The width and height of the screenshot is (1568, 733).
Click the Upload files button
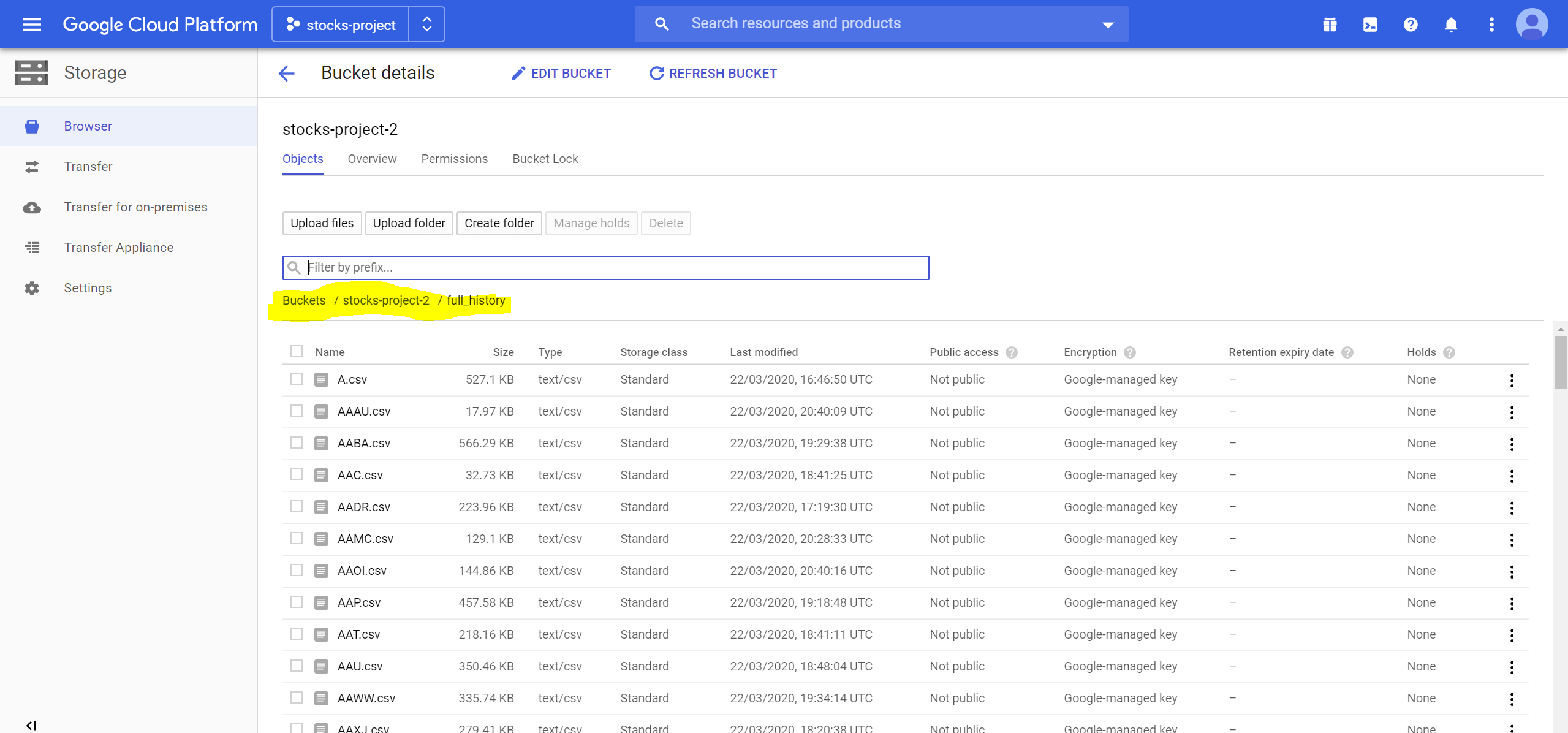[x=322, y=223]
